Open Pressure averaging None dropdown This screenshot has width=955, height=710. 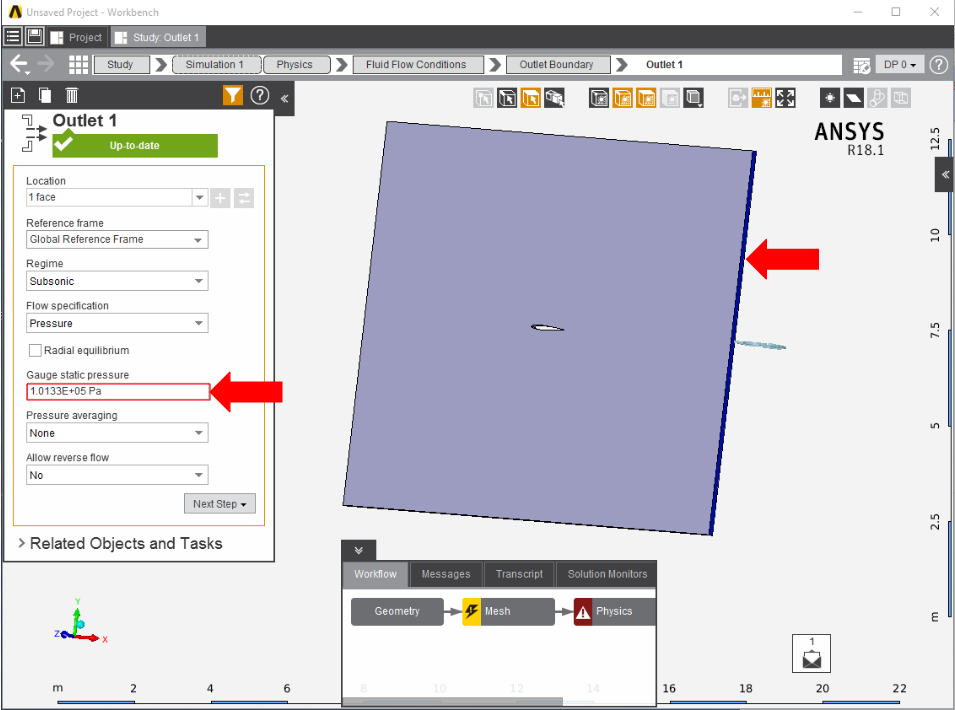(x=117, y=433)
